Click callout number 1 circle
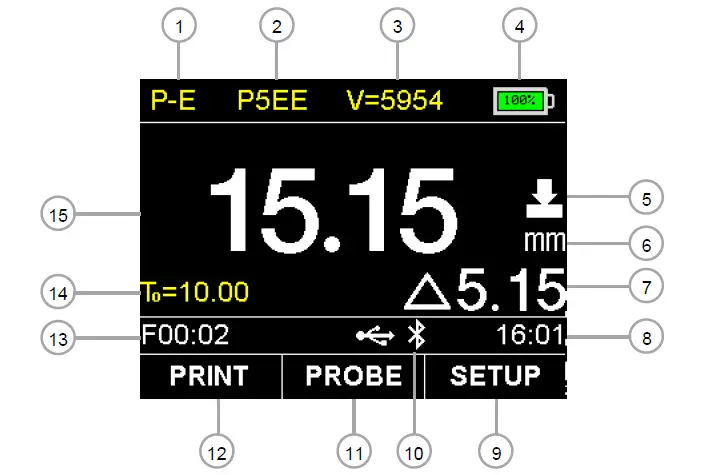Viewport: 709px width, 475px height. pyautogui.click(x=179, y=26)
